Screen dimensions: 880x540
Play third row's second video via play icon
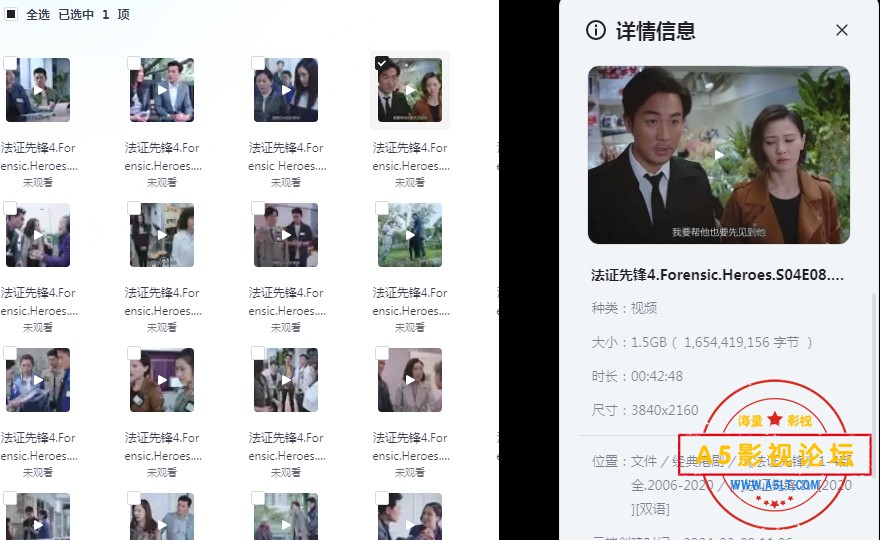click(162, 380)
